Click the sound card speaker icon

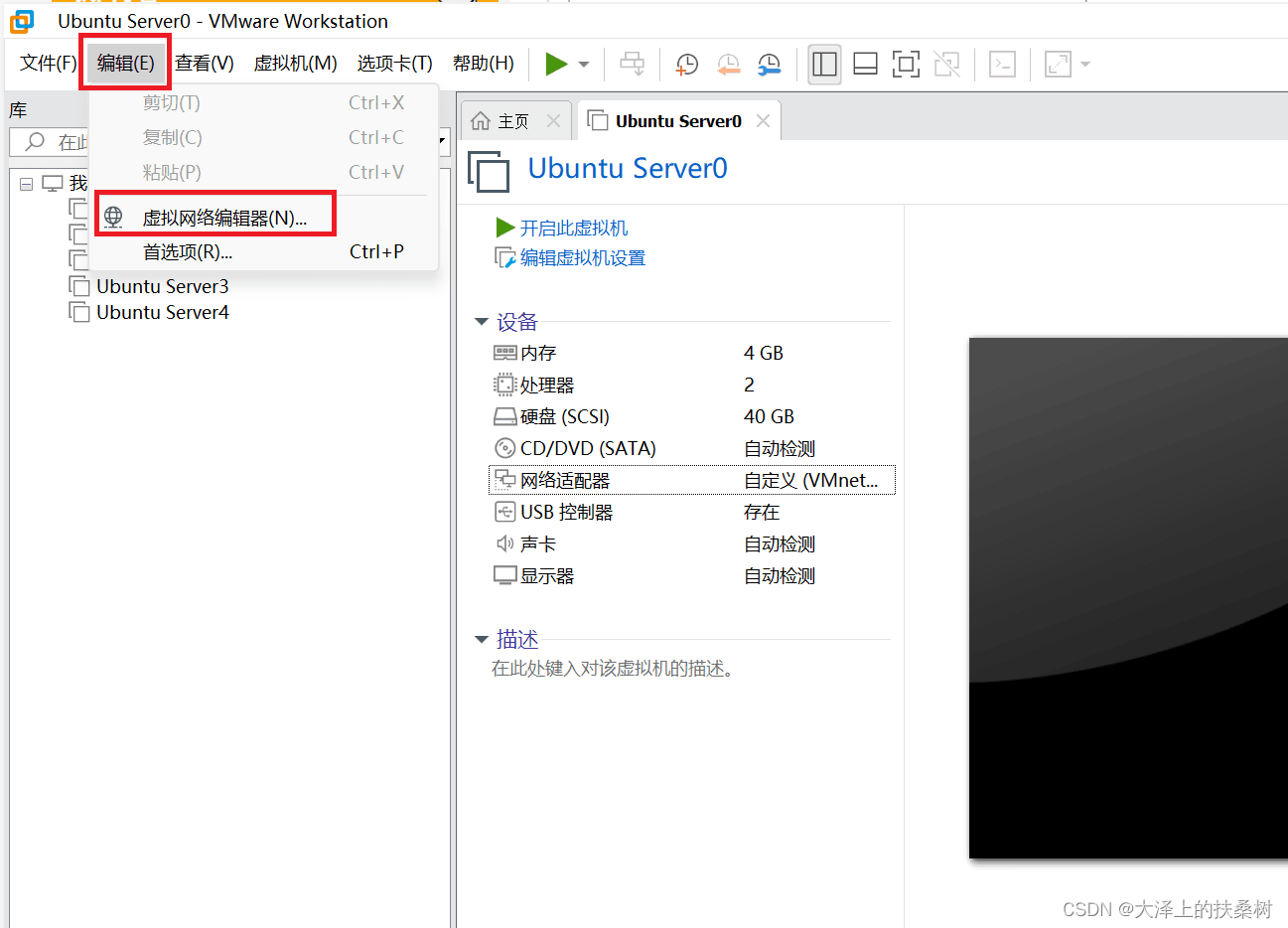pos(505,543)
